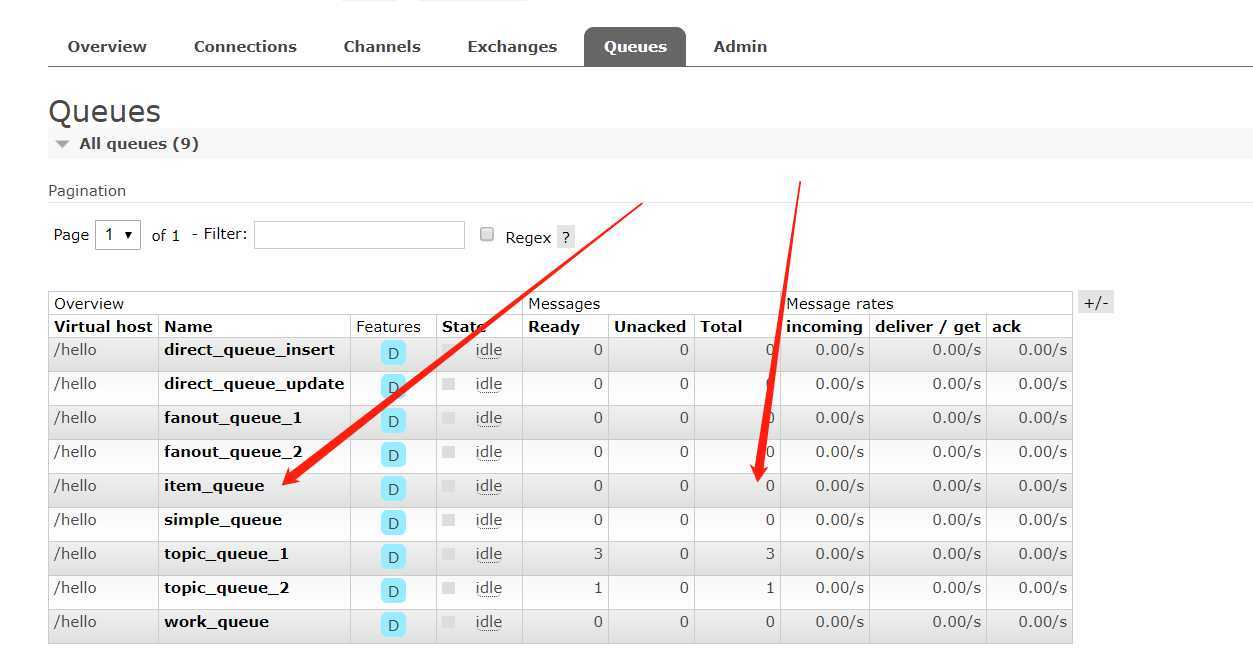This screenshot has width=1253, height=665.
Task: Click the idle state of work_queue
Action: pos(488,622)
